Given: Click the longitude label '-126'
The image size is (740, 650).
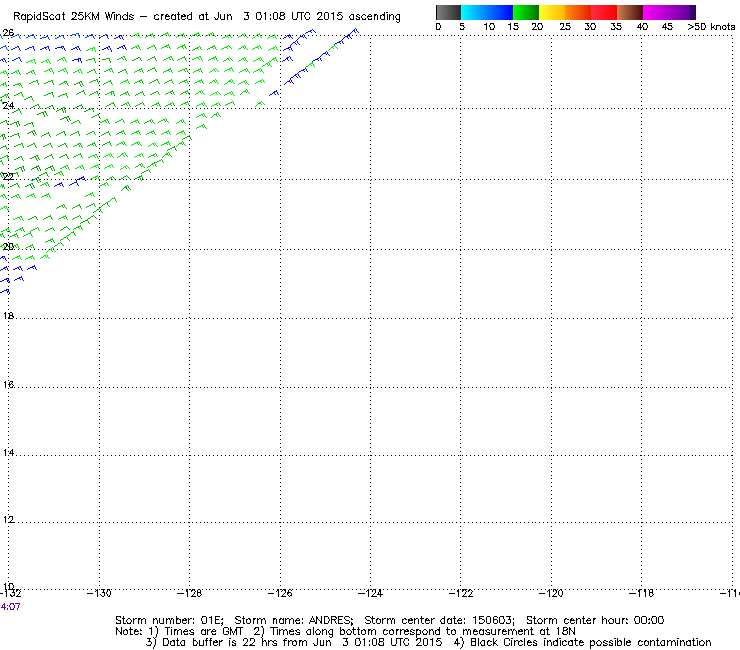Looking at the screenshot, I should tap(280, 593).
